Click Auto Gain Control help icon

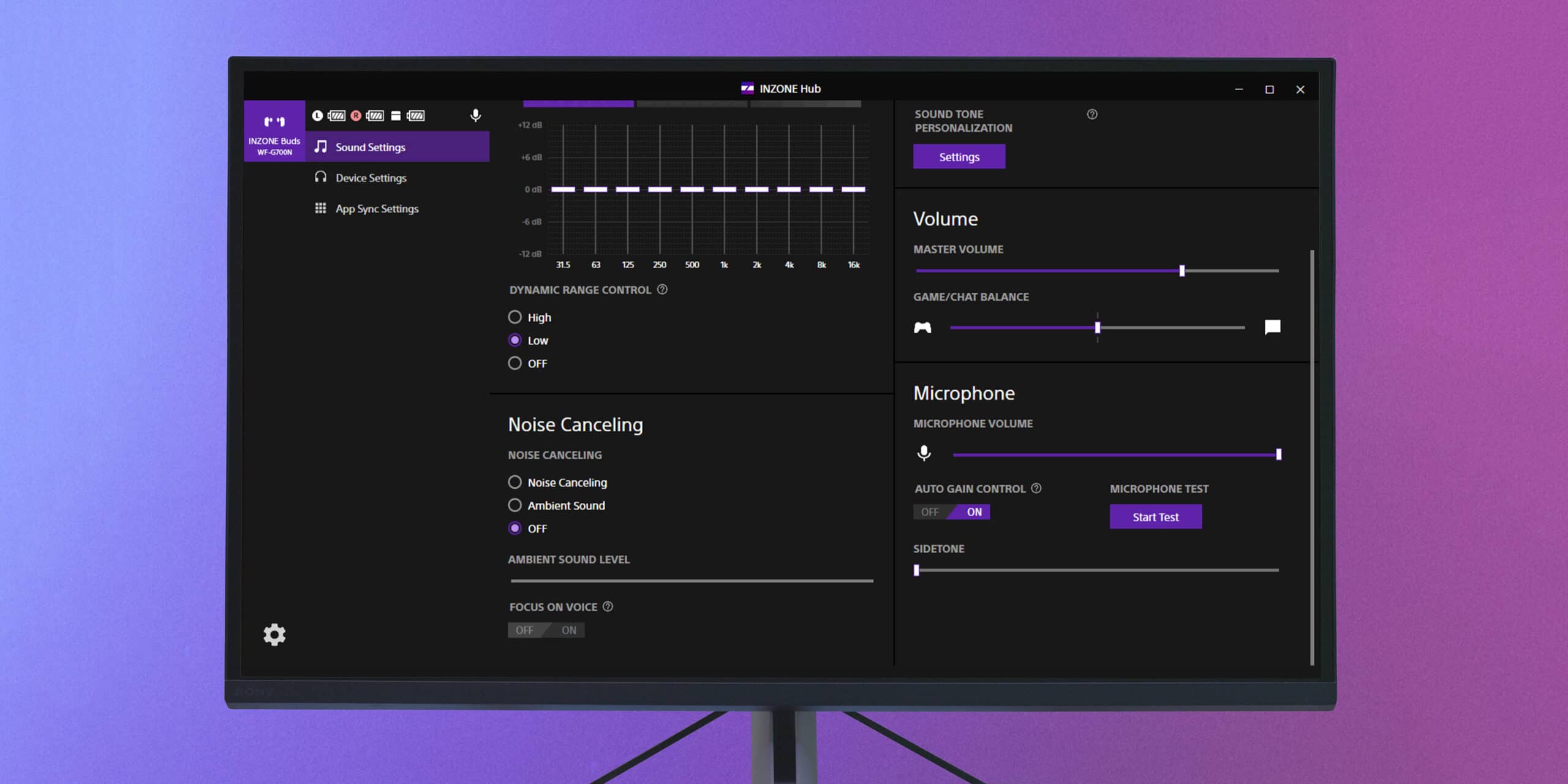click(1036, 488)
